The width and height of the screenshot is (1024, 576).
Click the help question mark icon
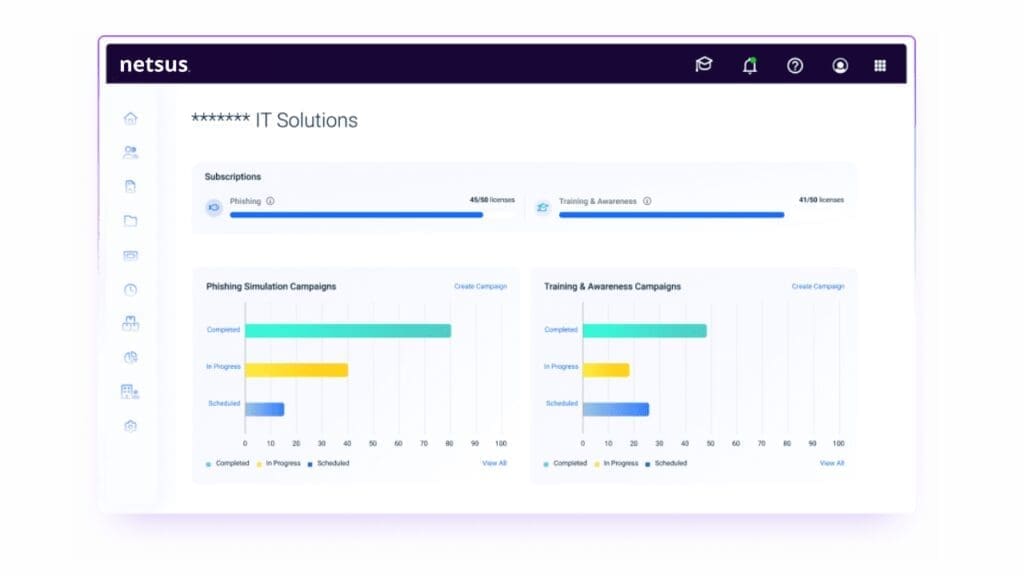click(x=795, y=65)
